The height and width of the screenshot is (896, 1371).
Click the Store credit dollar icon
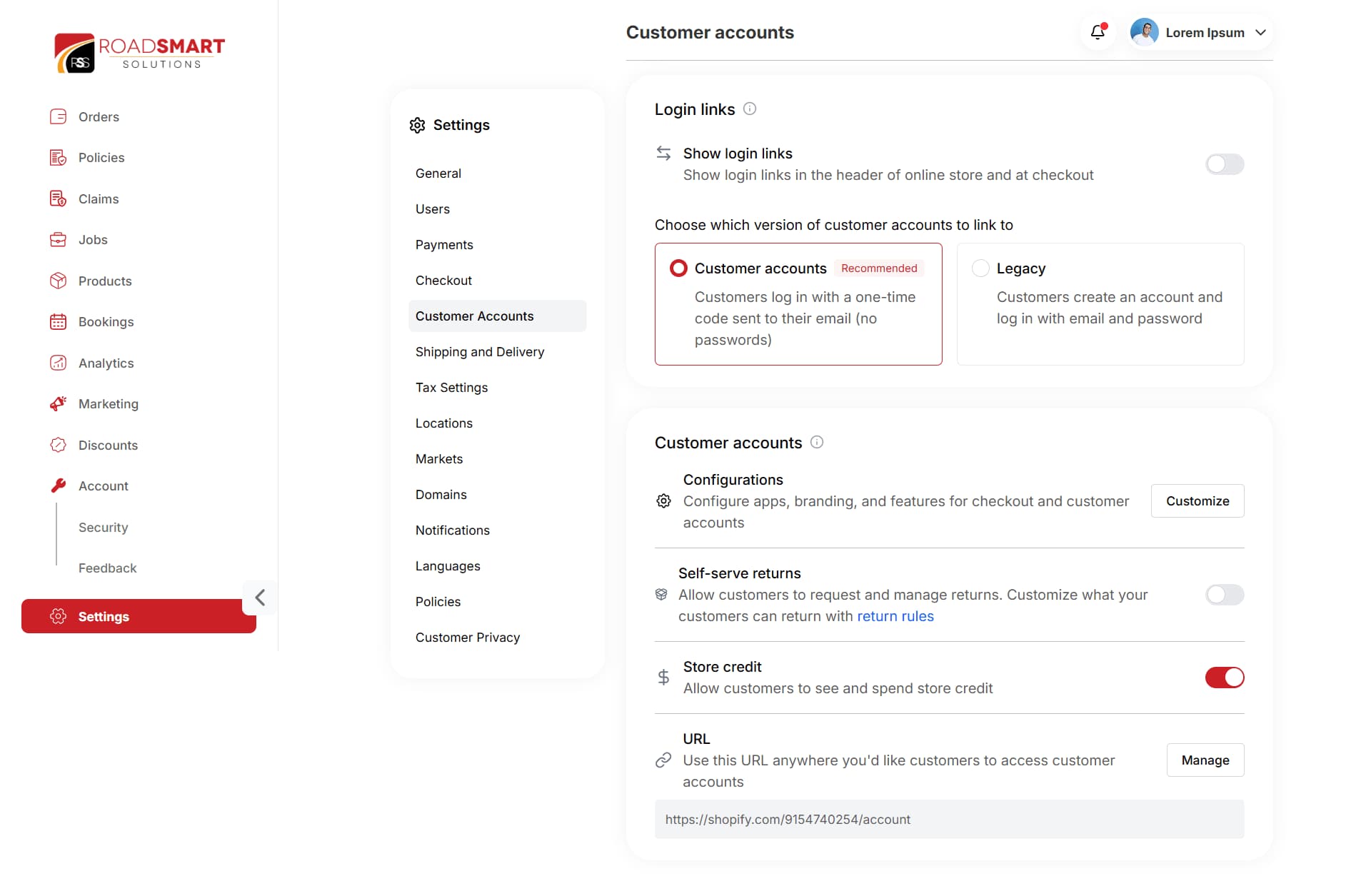tap(663, 677)
